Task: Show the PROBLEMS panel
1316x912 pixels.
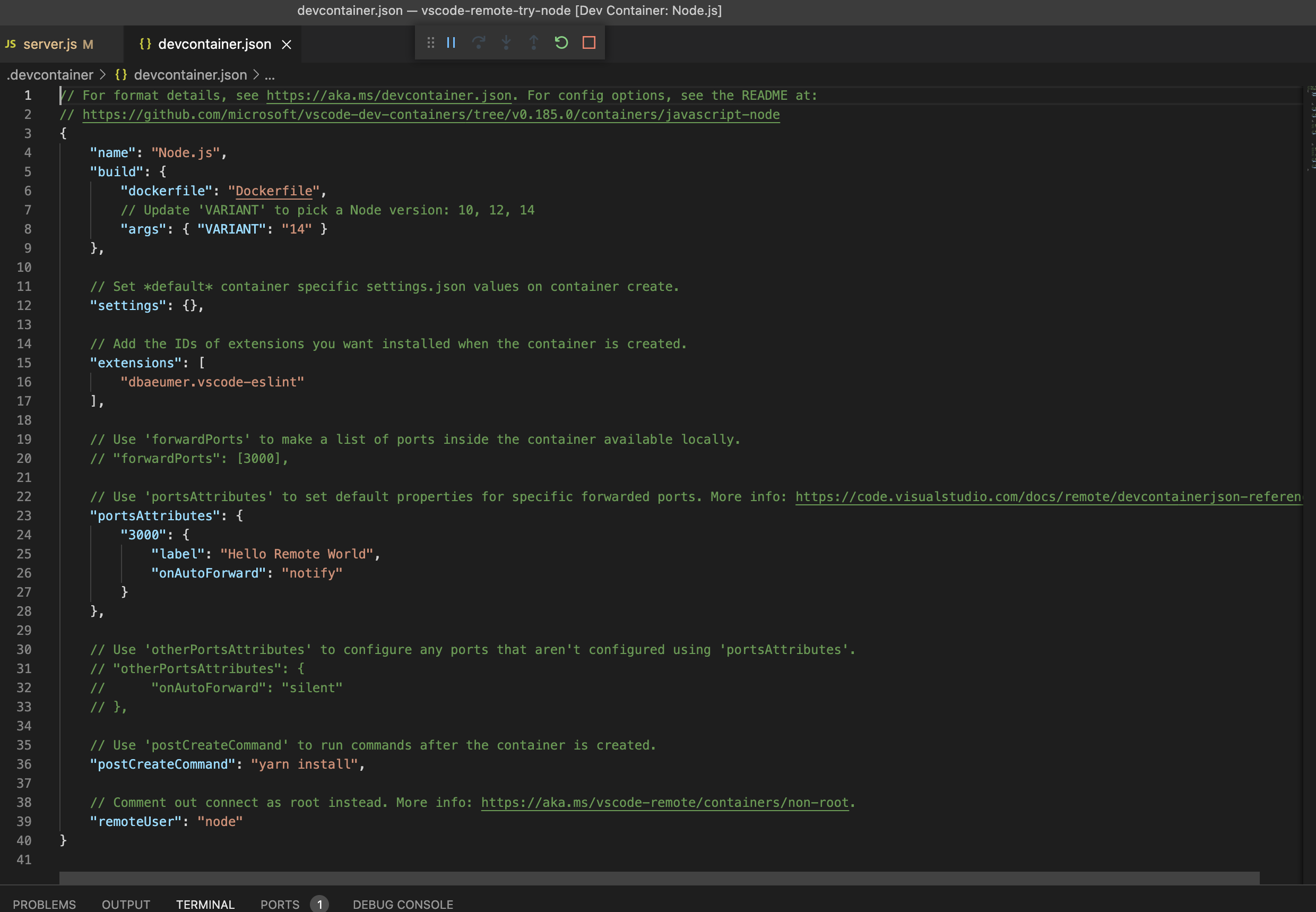Action: pos(44,904)
